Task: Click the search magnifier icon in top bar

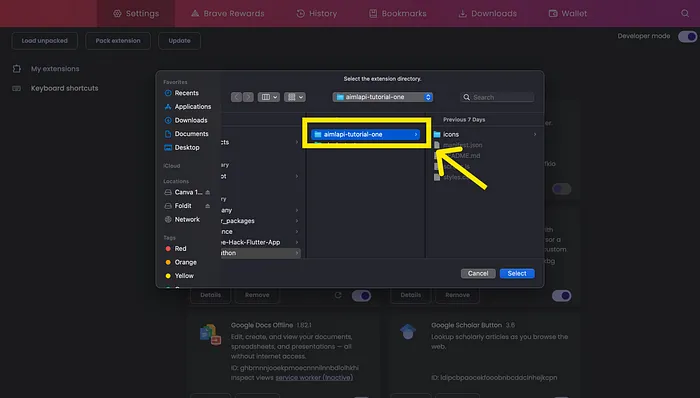Action: coord(685,13)
